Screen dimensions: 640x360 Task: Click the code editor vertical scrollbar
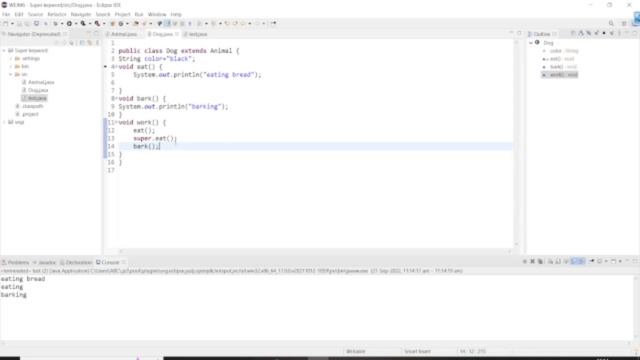coord(516,143)
